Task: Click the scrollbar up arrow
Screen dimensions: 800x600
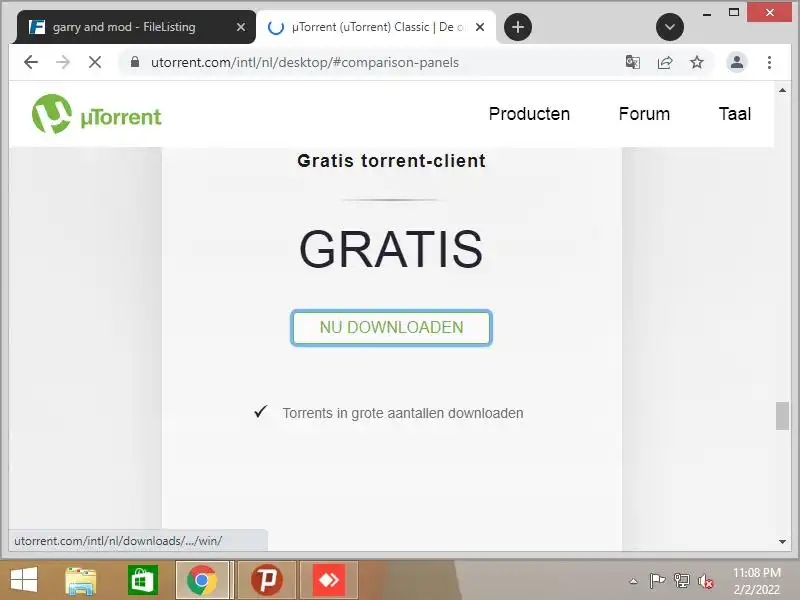Action: tap(782, 90)
